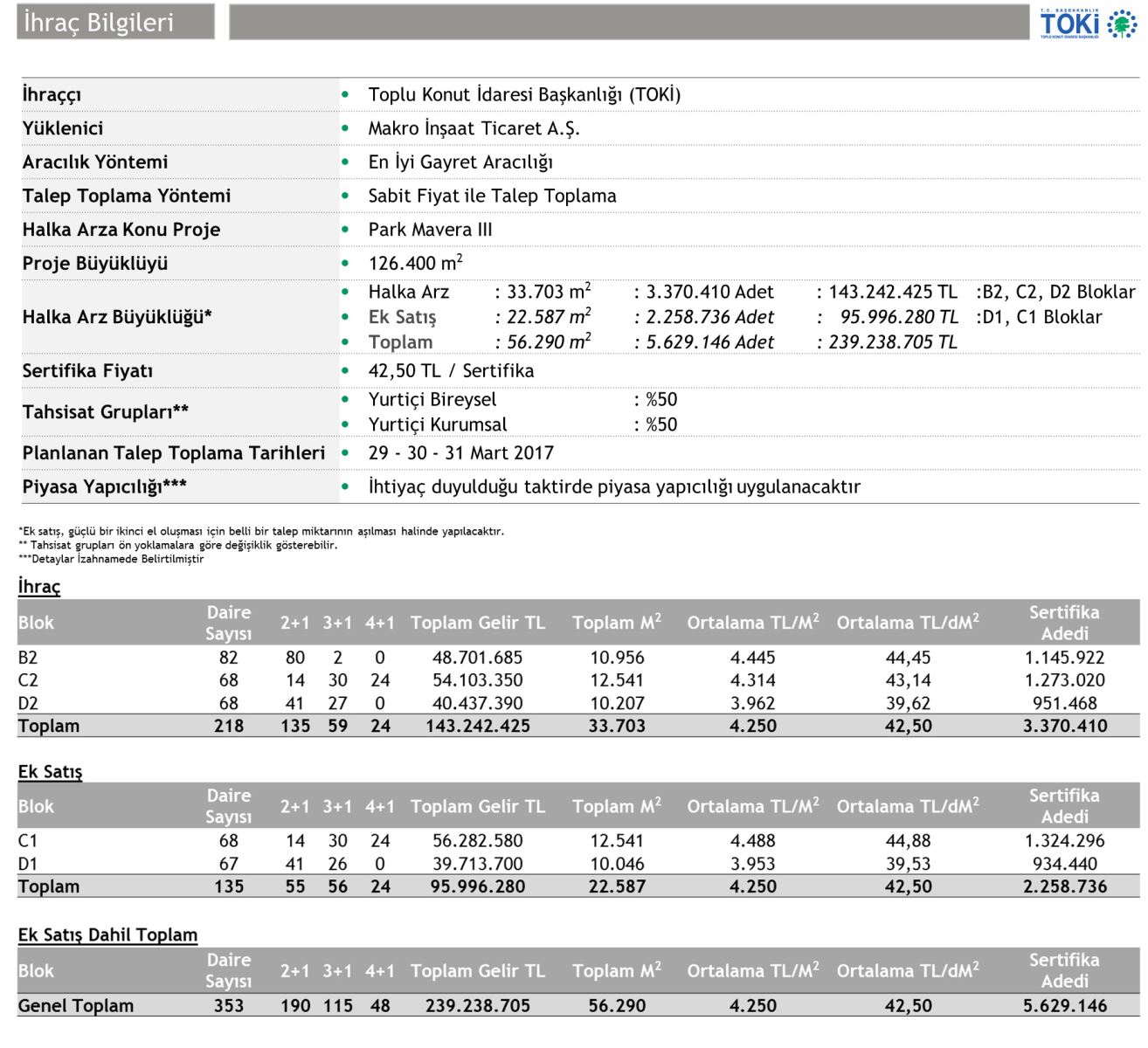The image size is (1148, 1048).
Task: Select the B2 block row in İhraç table
Action: [x=28, y=658]
